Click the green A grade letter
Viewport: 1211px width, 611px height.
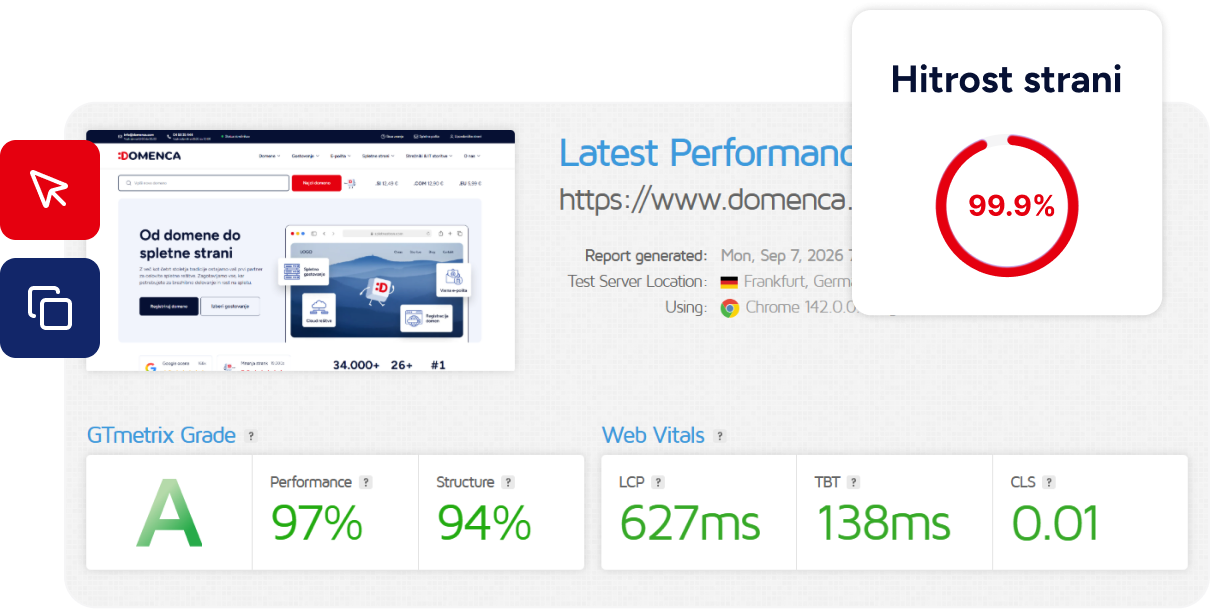[169, 513]
